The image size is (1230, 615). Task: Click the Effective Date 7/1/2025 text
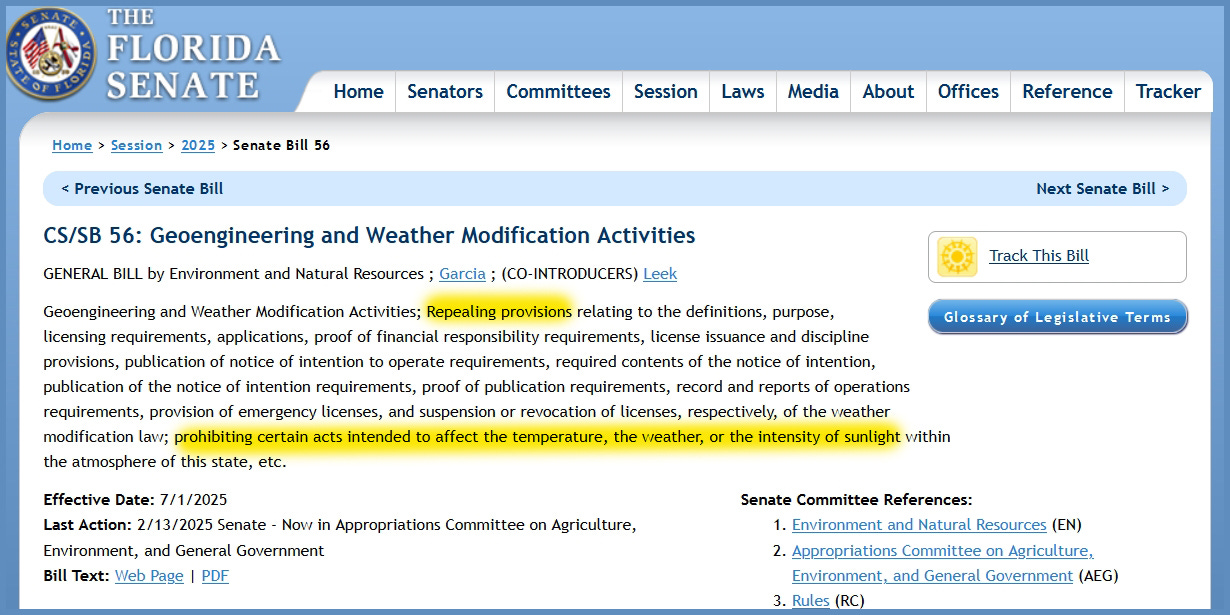tap(135, 500)
